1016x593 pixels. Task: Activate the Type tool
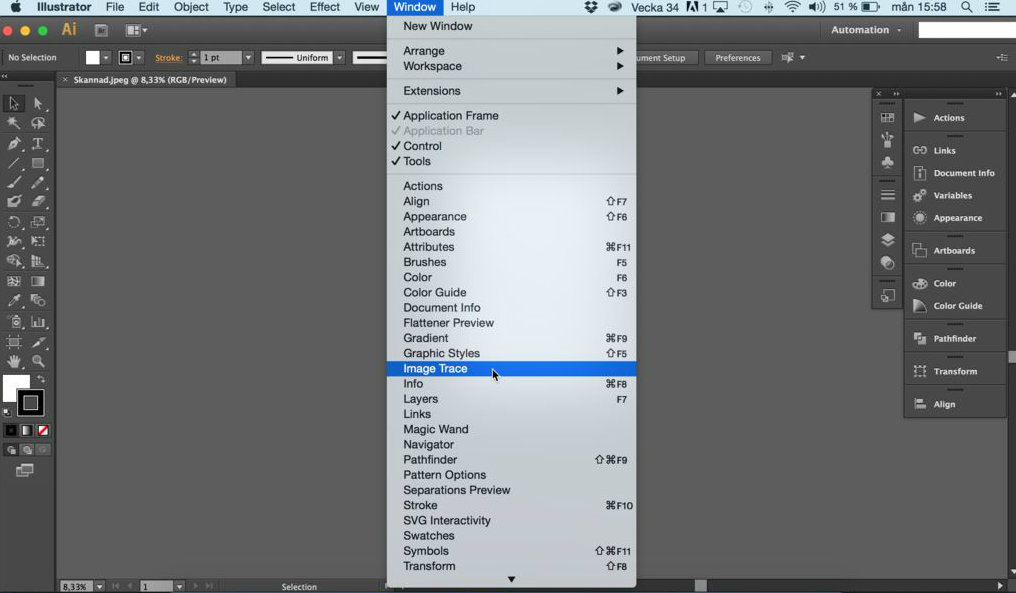38,143
